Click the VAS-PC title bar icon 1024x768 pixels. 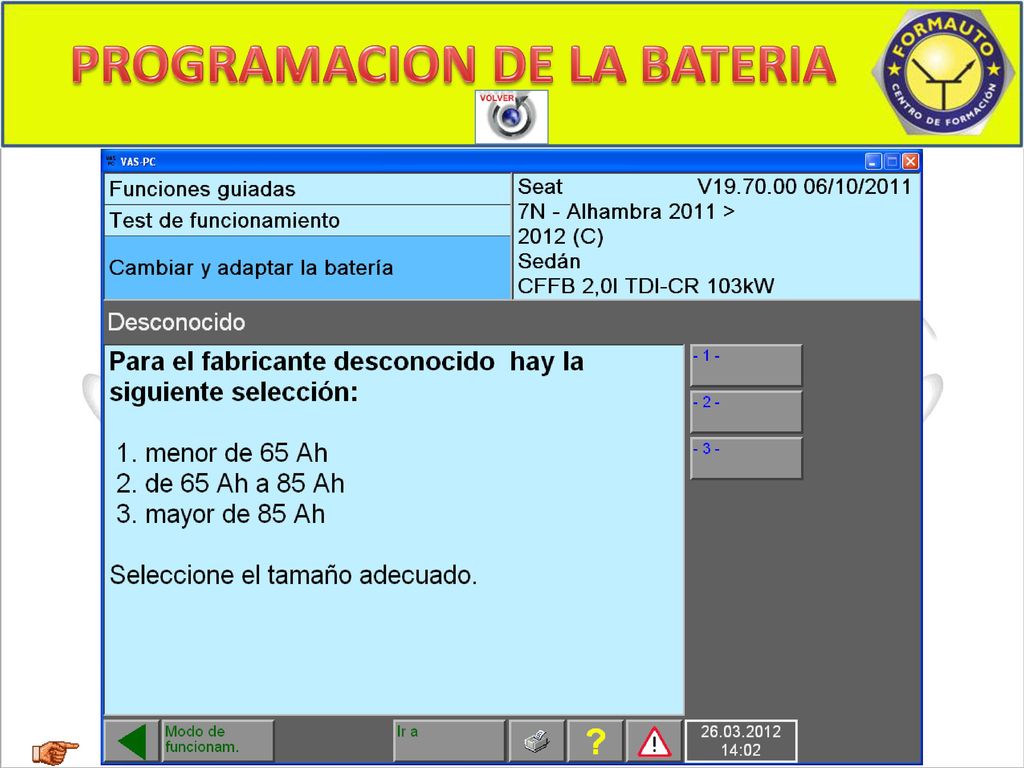click(111, 161)
